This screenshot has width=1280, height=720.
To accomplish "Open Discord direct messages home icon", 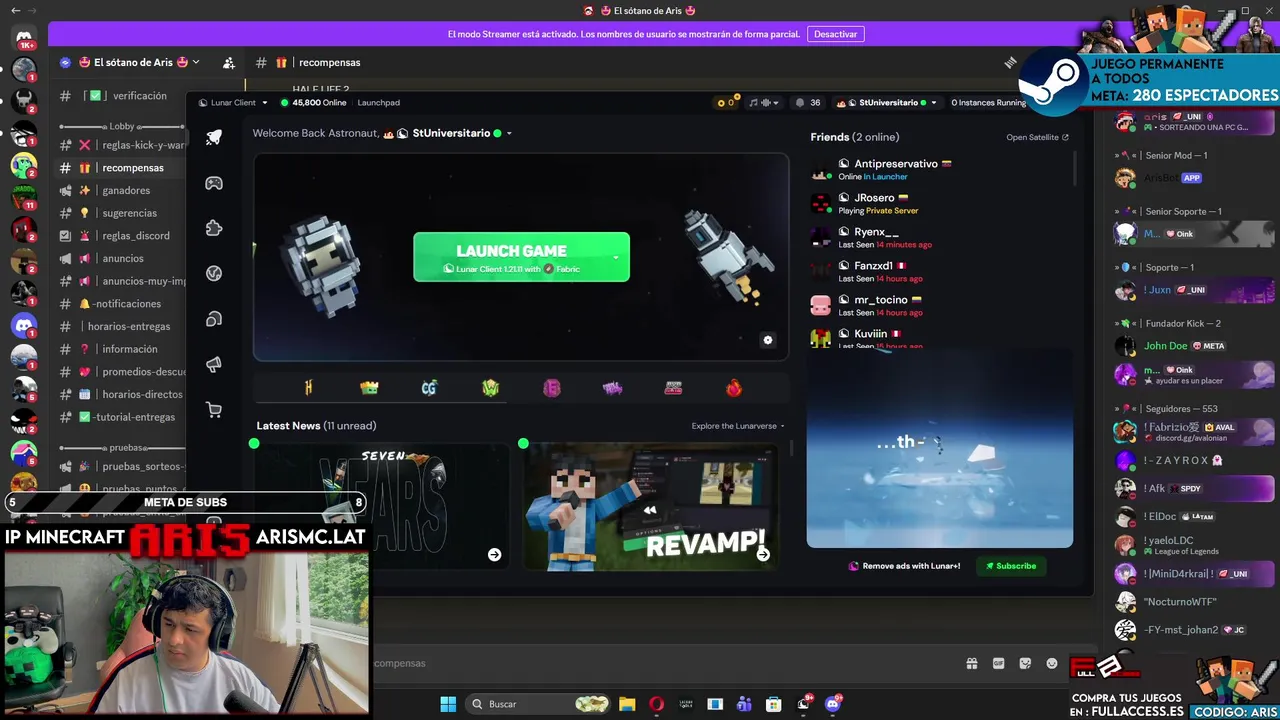I will coord(24,38).
